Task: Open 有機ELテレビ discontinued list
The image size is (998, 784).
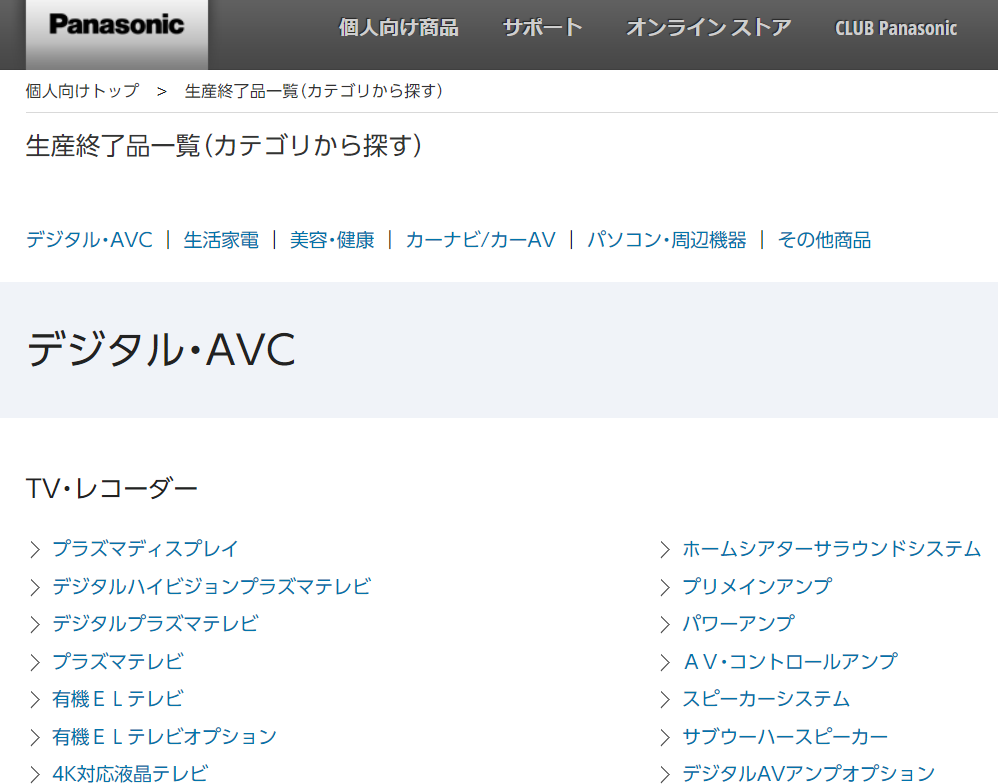Action: tap(117, 699)
